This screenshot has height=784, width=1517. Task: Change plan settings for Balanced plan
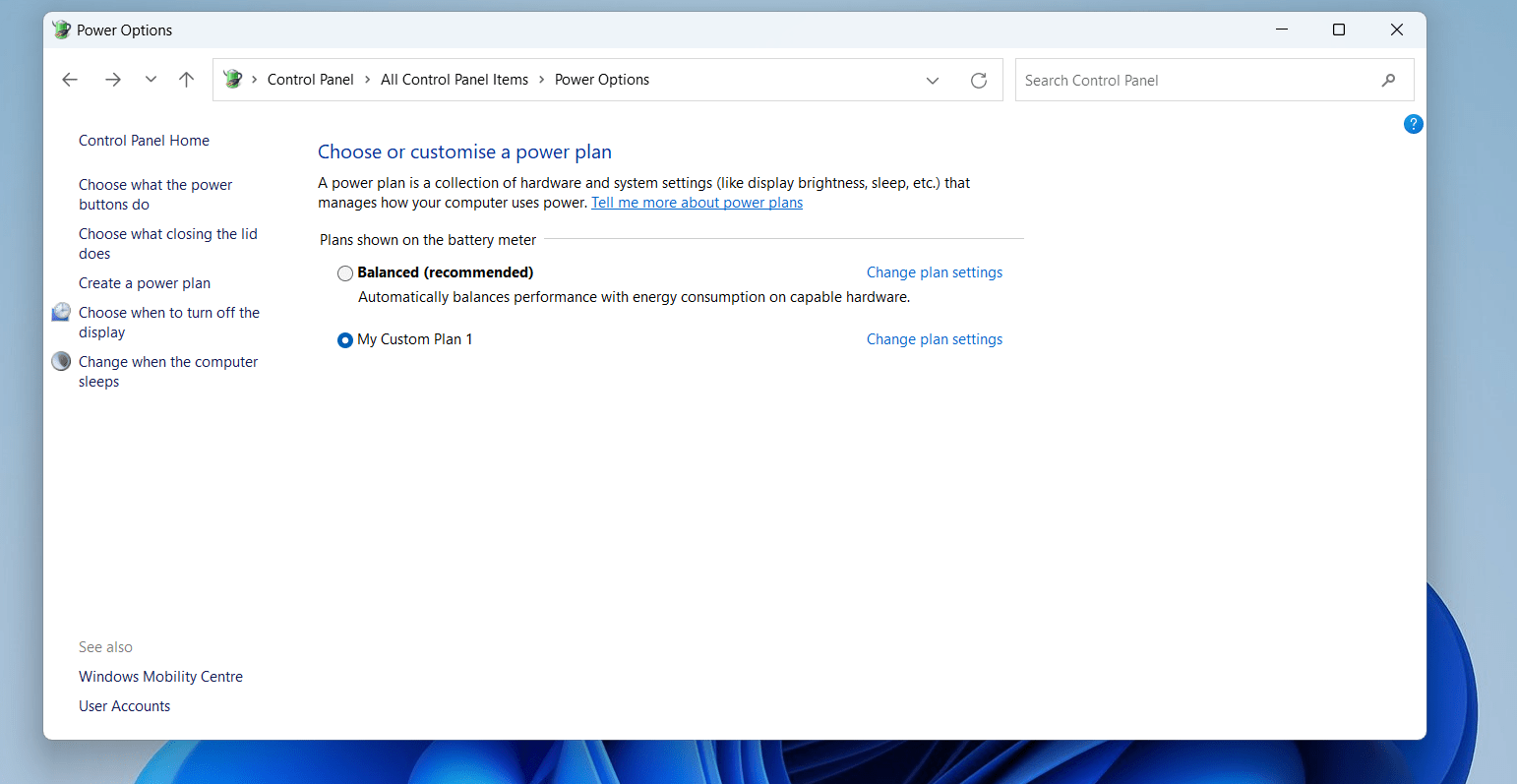click(935, 272)
